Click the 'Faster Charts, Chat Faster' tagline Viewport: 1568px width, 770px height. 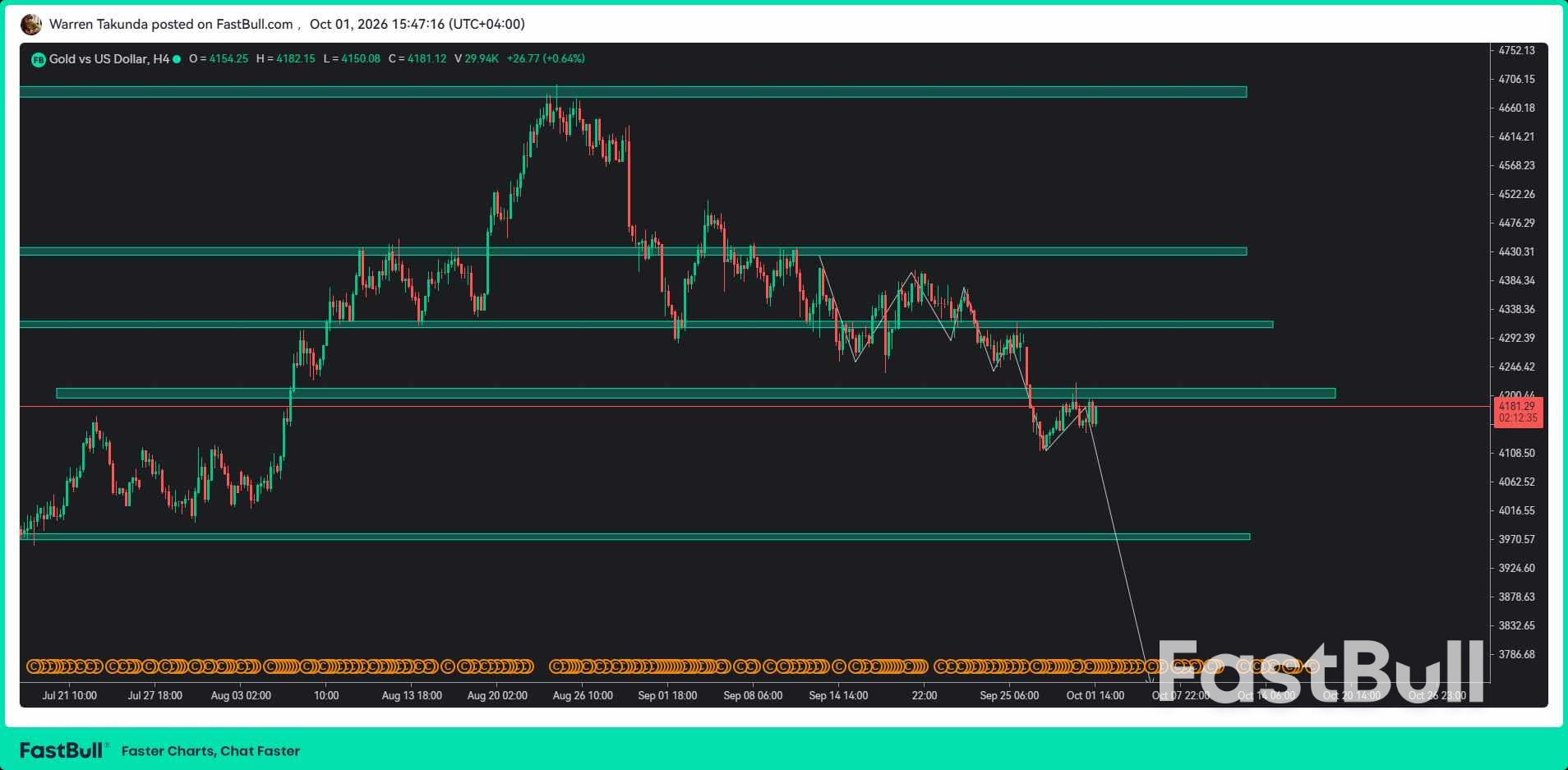coord(210,751)
